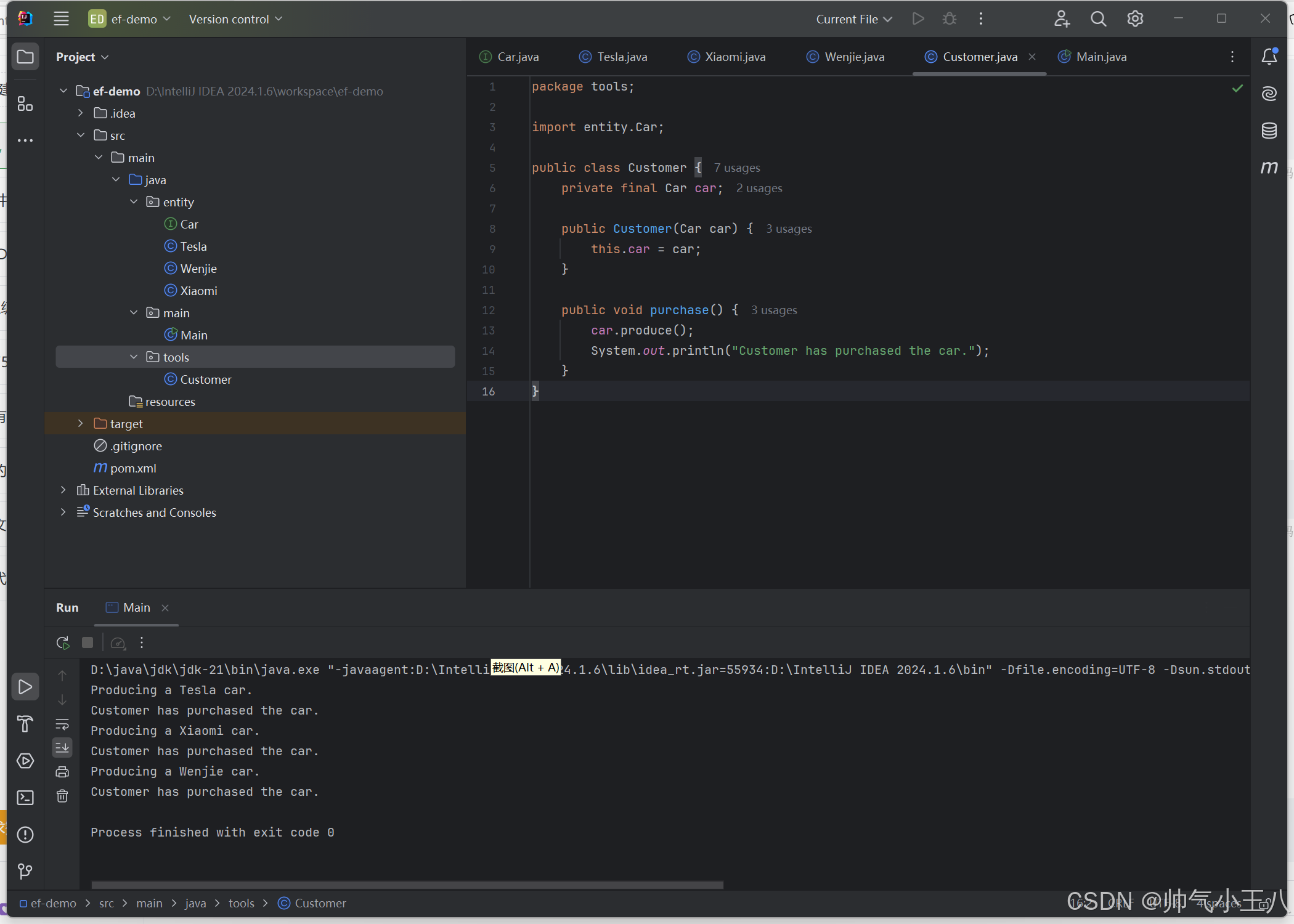Click tools in the breadcrumb bar

pyautogui.click(x=241, y=903)
